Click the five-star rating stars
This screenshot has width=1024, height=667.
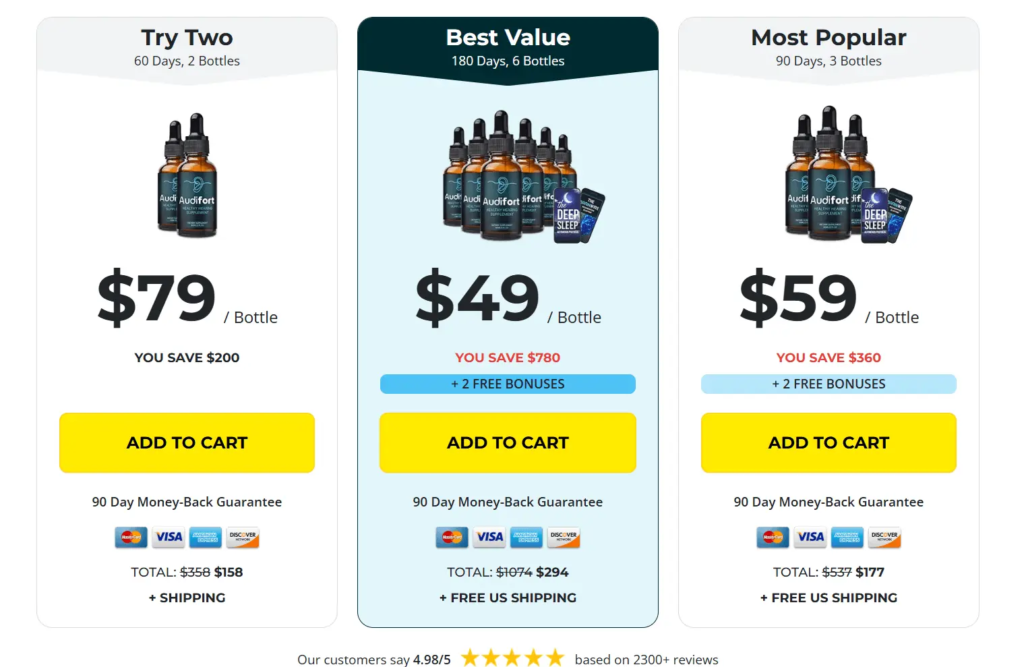click(x=512, y=658)
